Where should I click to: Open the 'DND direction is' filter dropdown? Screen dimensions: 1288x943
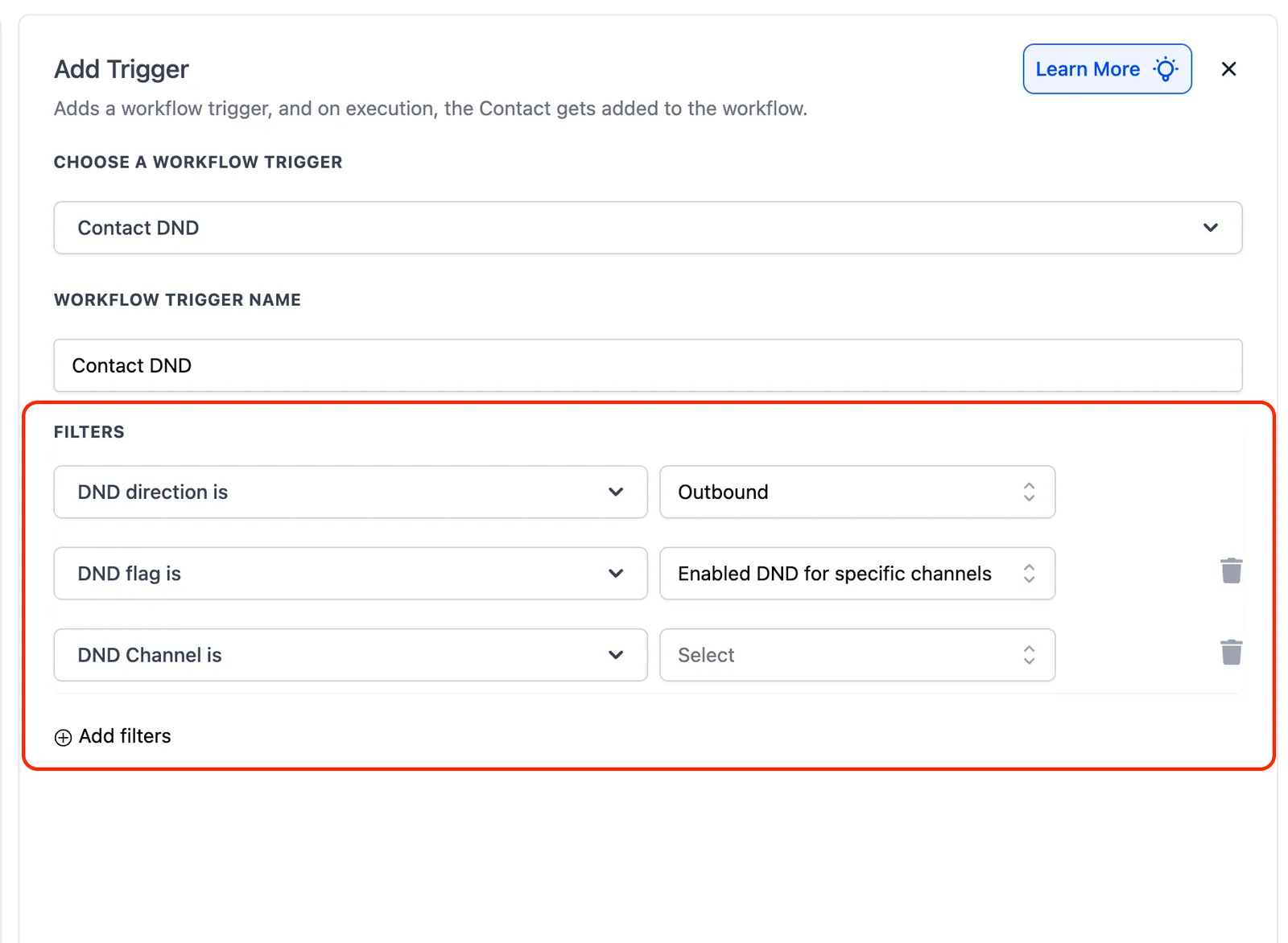coord(350,492)
